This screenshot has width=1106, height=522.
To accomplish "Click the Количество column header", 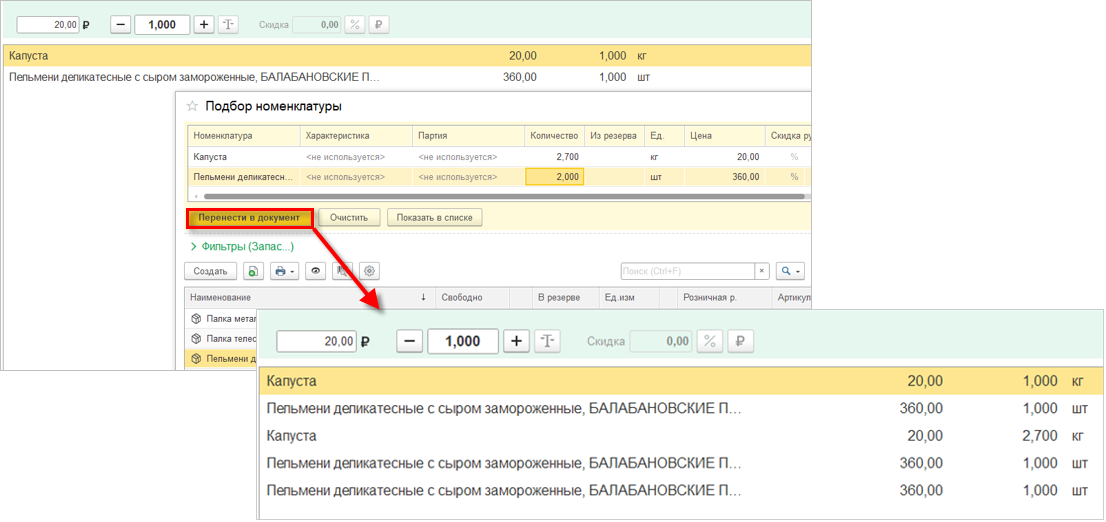I will click(554, 136).
